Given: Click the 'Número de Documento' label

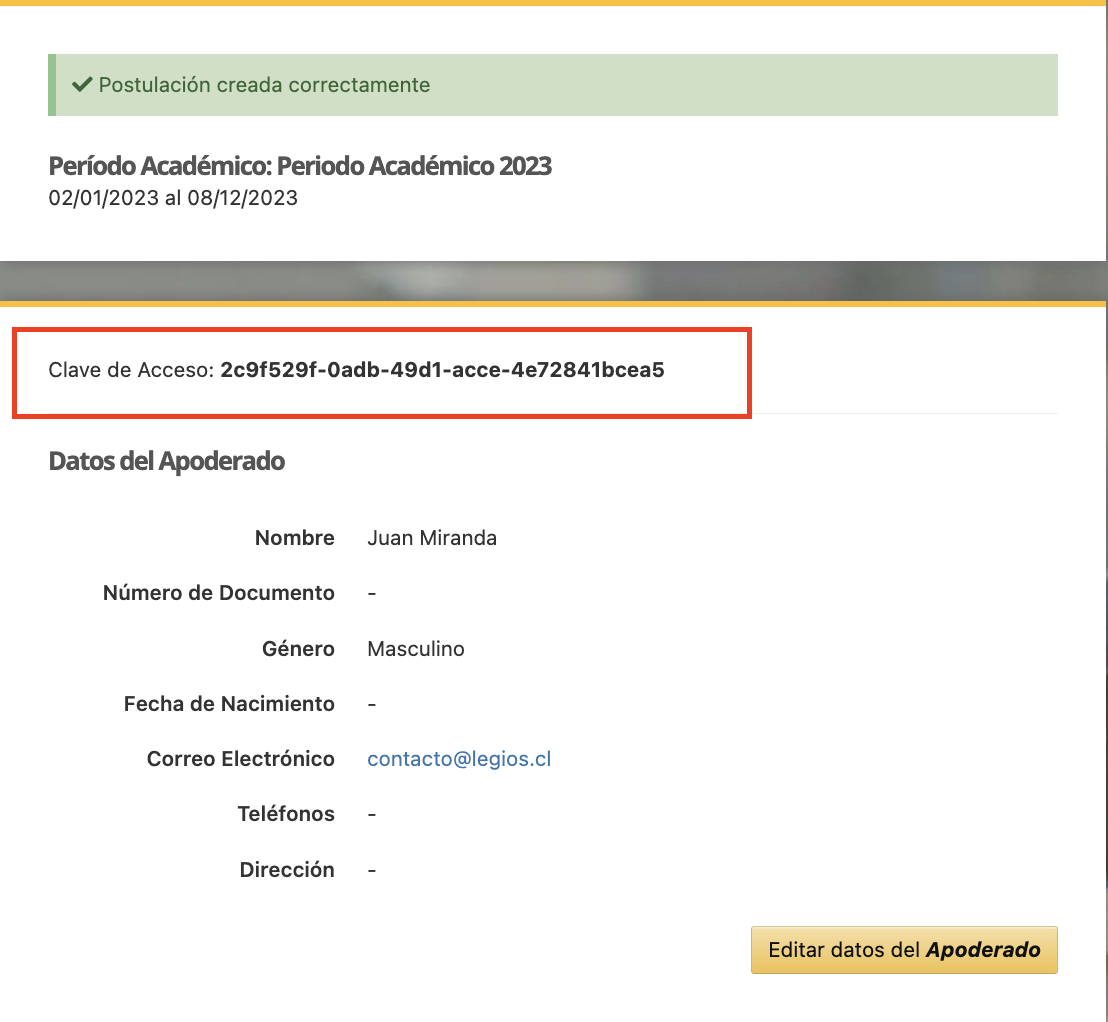Looking at the screenshot, I should tap(218, 593).
